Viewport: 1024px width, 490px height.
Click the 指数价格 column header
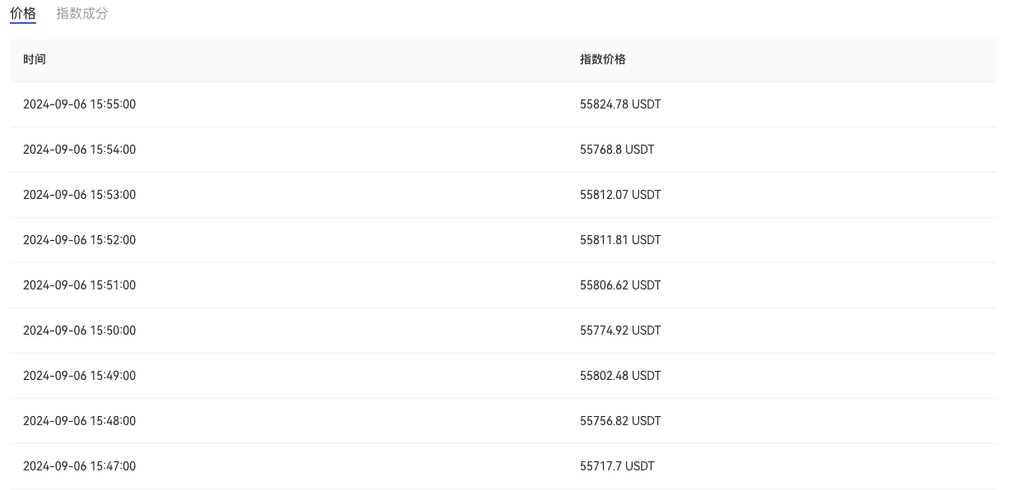point(603,59)
